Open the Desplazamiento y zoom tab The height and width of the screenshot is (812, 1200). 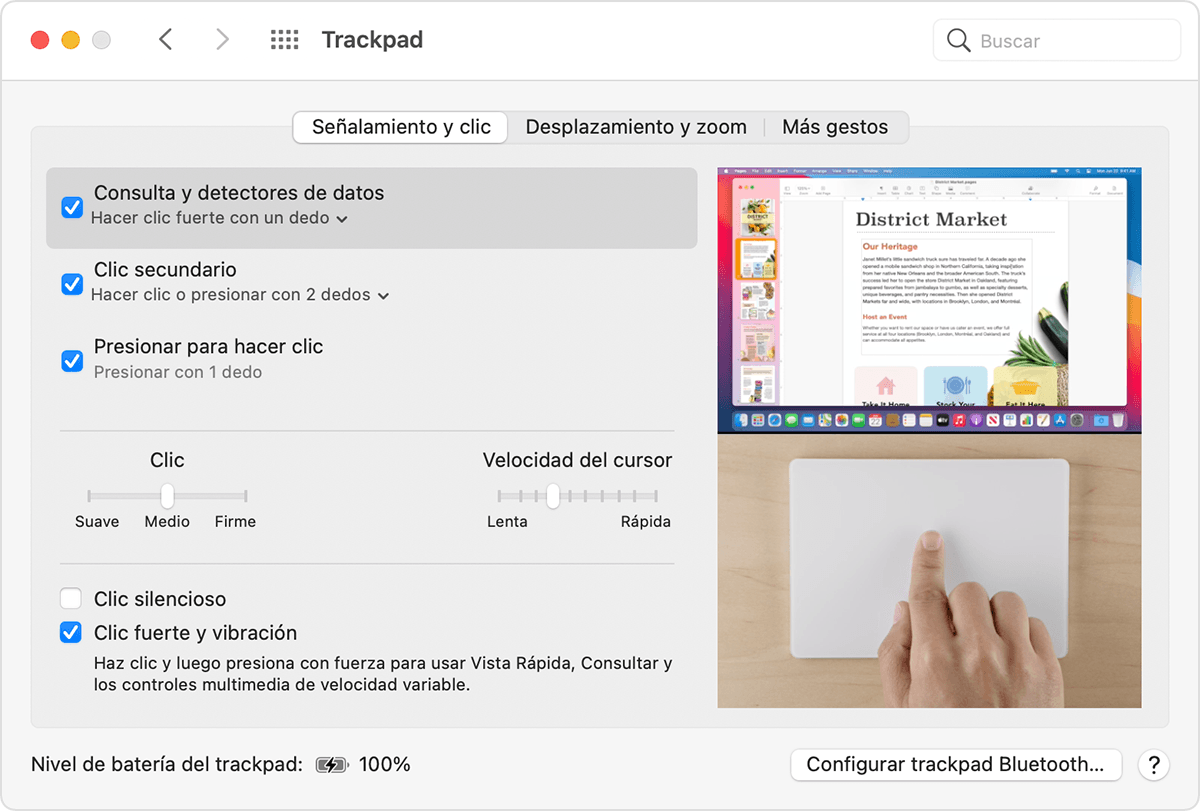[x=636, y=127]
